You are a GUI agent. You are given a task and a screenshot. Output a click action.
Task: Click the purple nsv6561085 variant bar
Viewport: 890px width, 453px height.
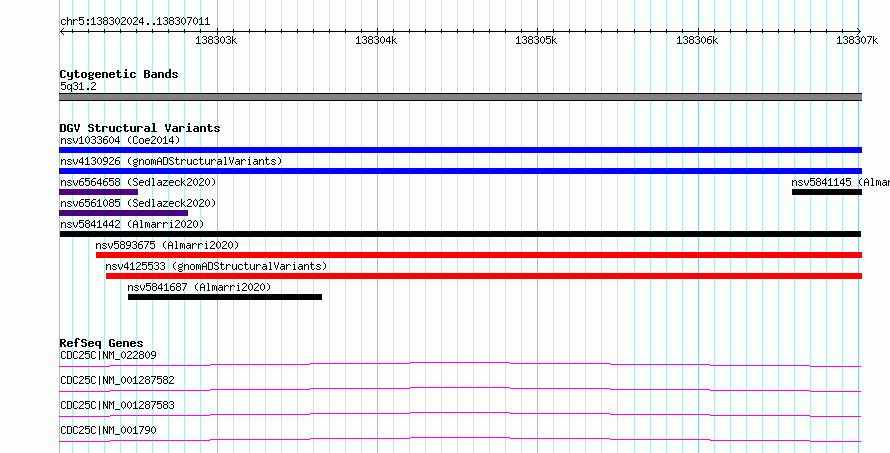coord(123,213)
